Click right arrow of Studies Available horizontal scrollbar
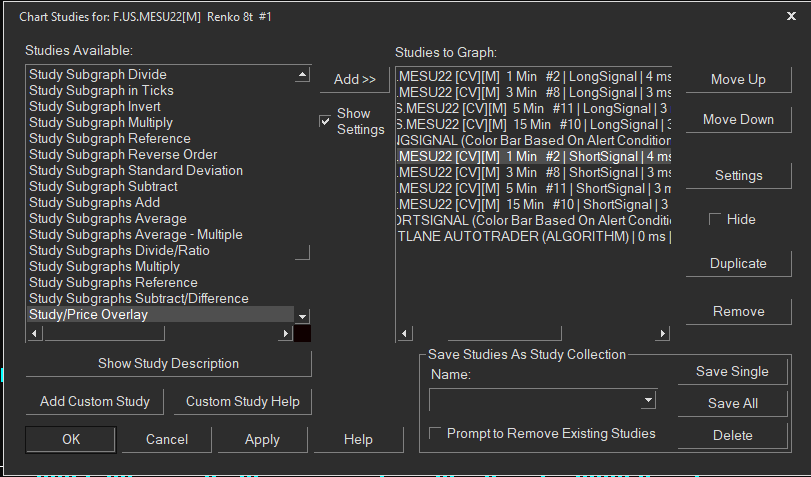The width and height of the screenshot is (811, 477). coord(286,334)
